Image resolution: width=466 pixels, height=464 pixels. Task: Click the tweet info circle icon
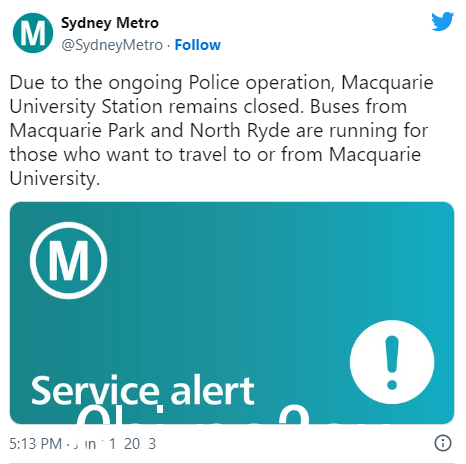[x=443, y=443]
